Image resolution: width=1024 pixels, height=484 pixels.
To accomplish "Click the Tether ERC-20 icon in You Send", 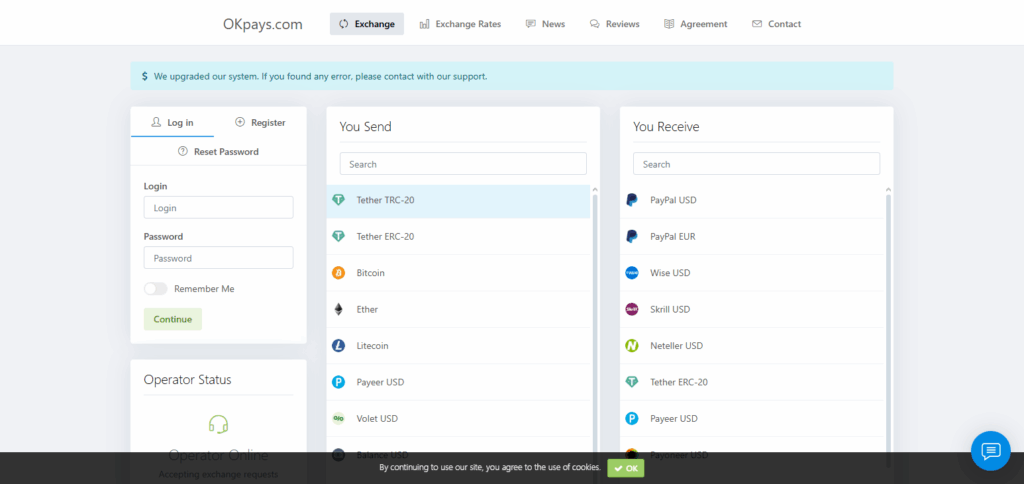I will click(x=338, y=236).
